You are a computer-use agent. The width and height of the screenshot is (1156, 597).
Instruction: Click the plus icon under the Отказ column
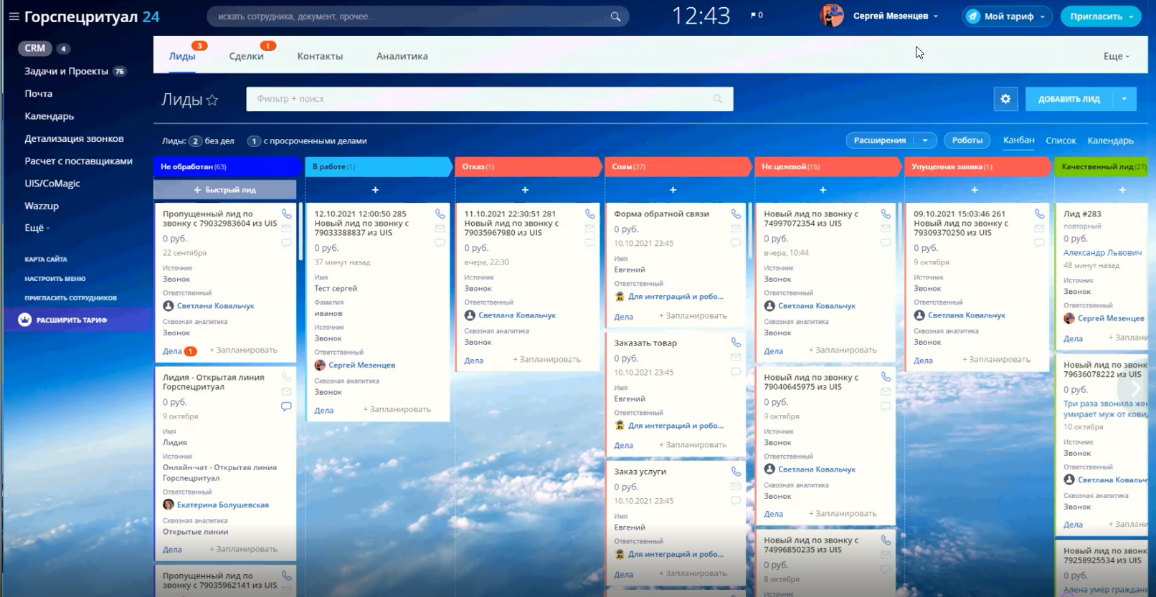point(525,190)
